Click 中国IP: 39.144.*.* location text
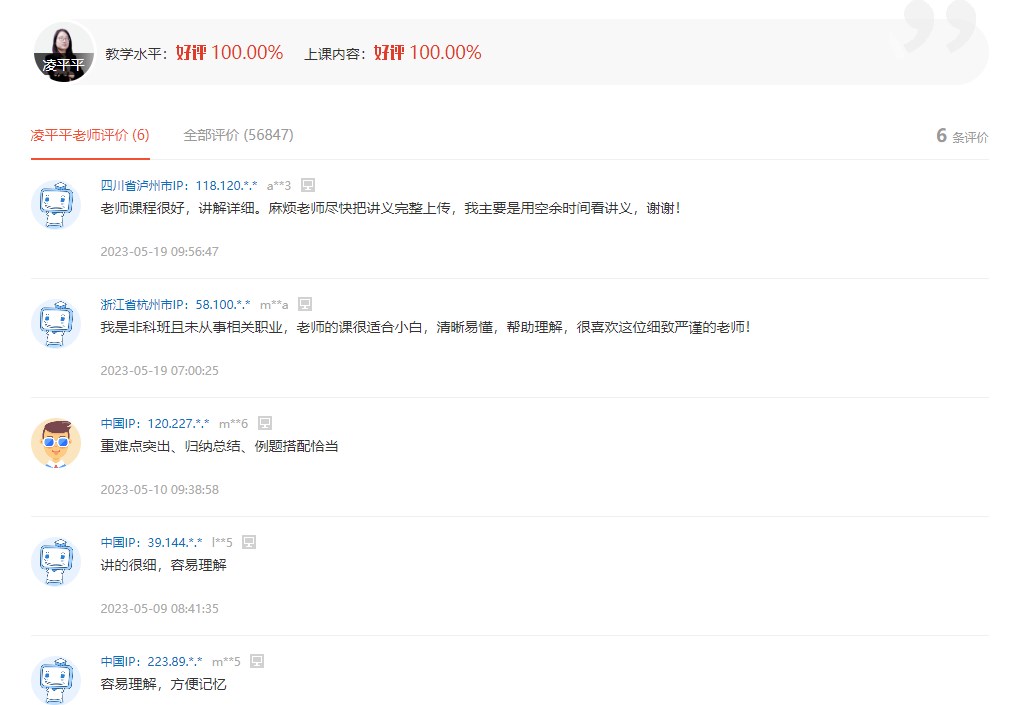This screenshot has height=705, width=1014. tap(151, 543)
